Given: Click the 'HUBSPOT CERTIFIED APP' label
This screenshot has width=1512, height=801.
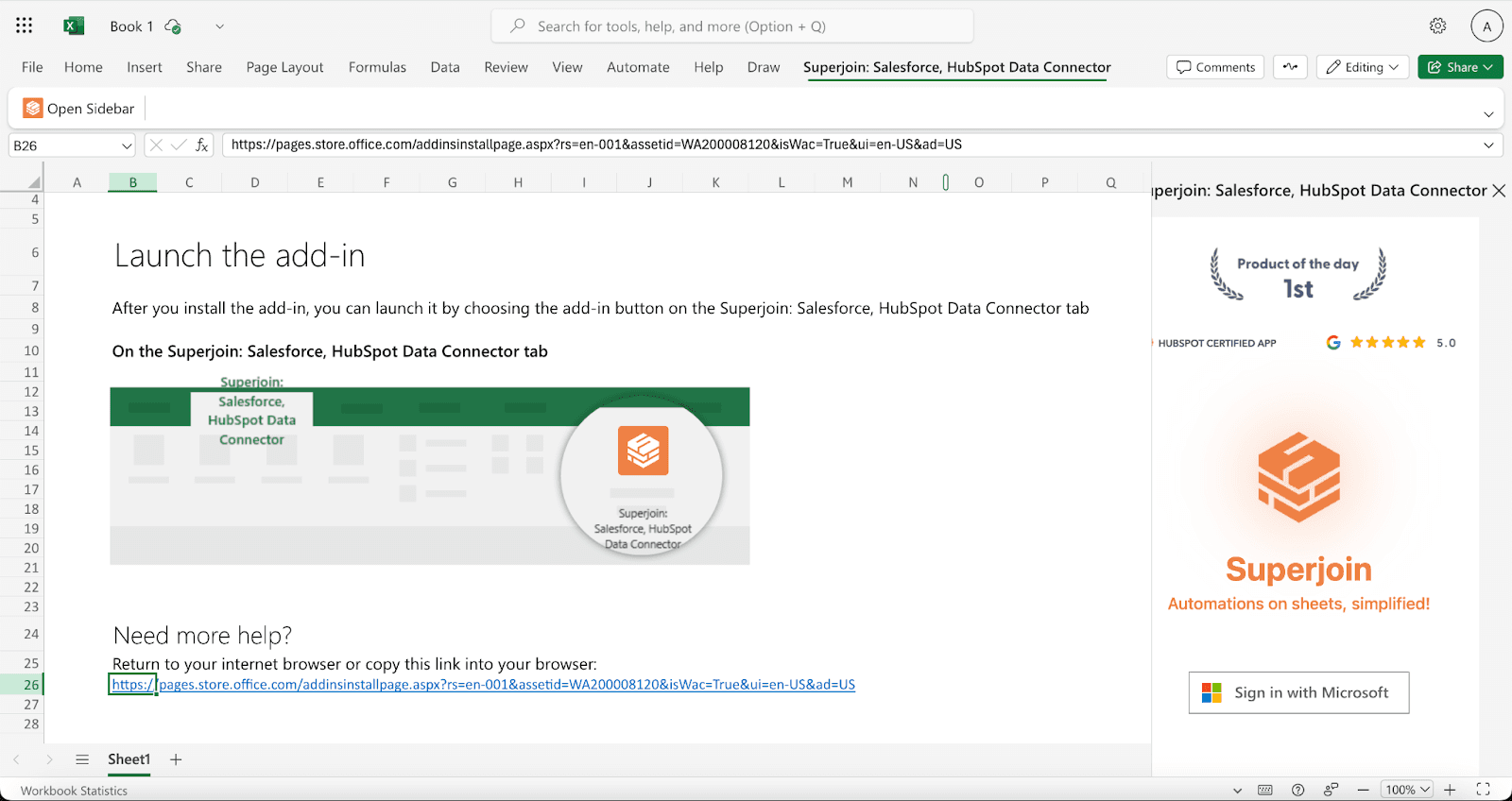Looking at the screenshot, I should pos(1217,343).
